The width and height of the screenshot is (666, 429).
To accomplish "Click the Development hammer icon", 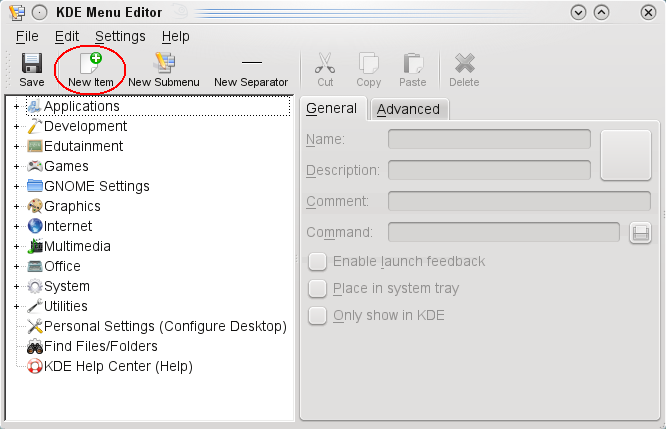I will click(x=34, y=126).
